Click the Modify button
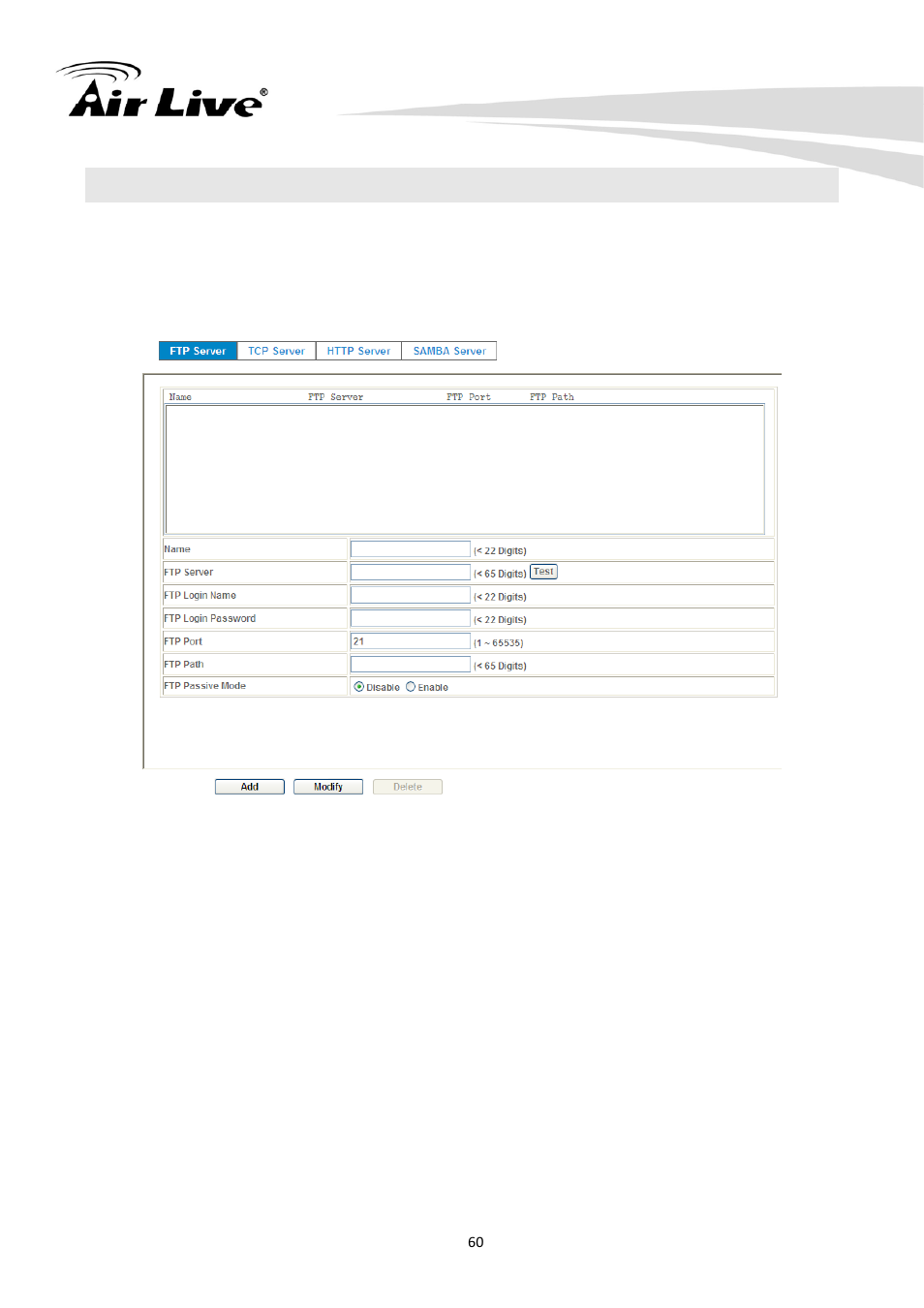This screenshot has width=924, height=1308. [x=328, y=787]
